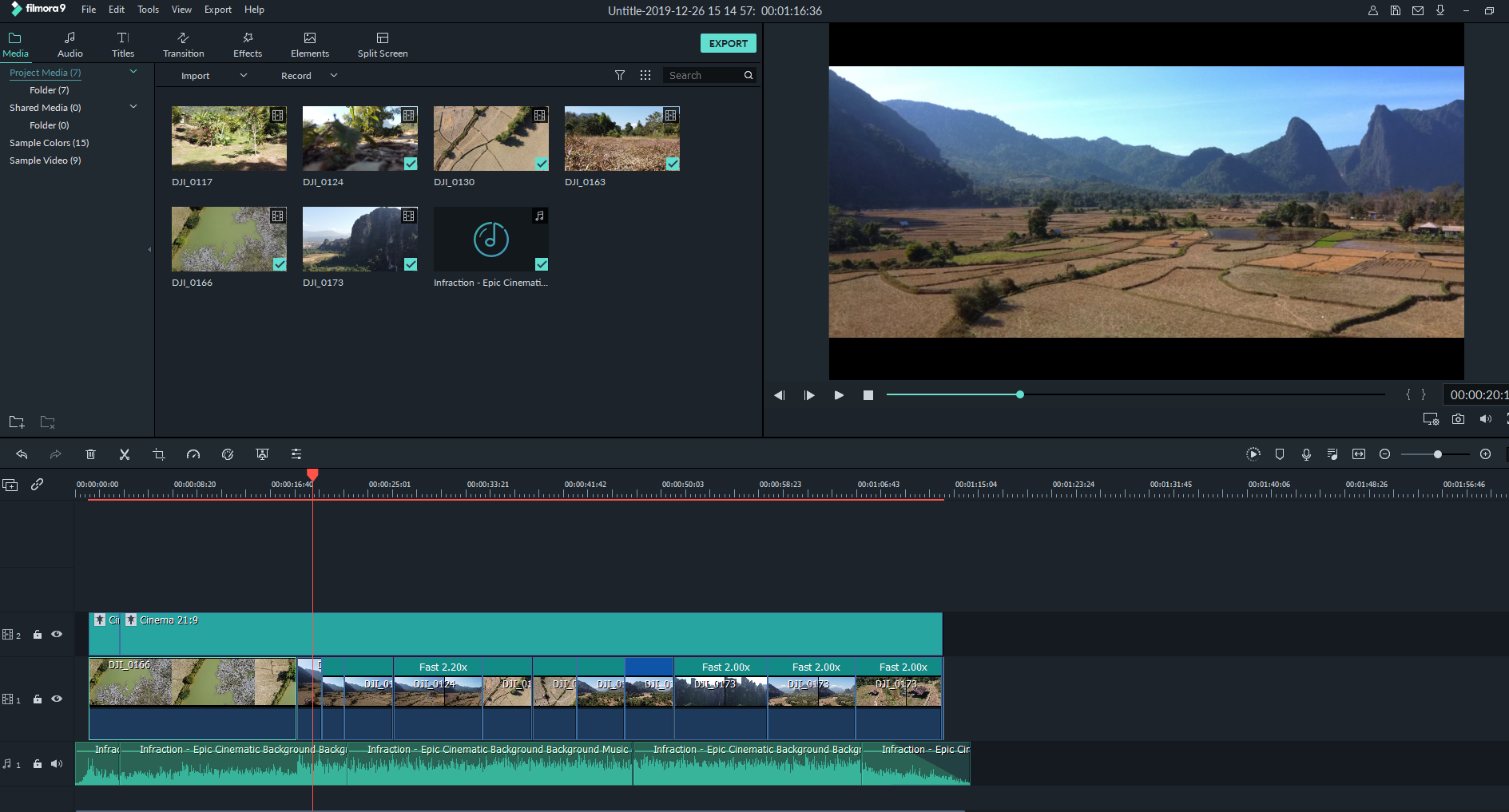The image size is (1509, 812).
Task: Switch to the Transition tab
Action: coord(183,45)
